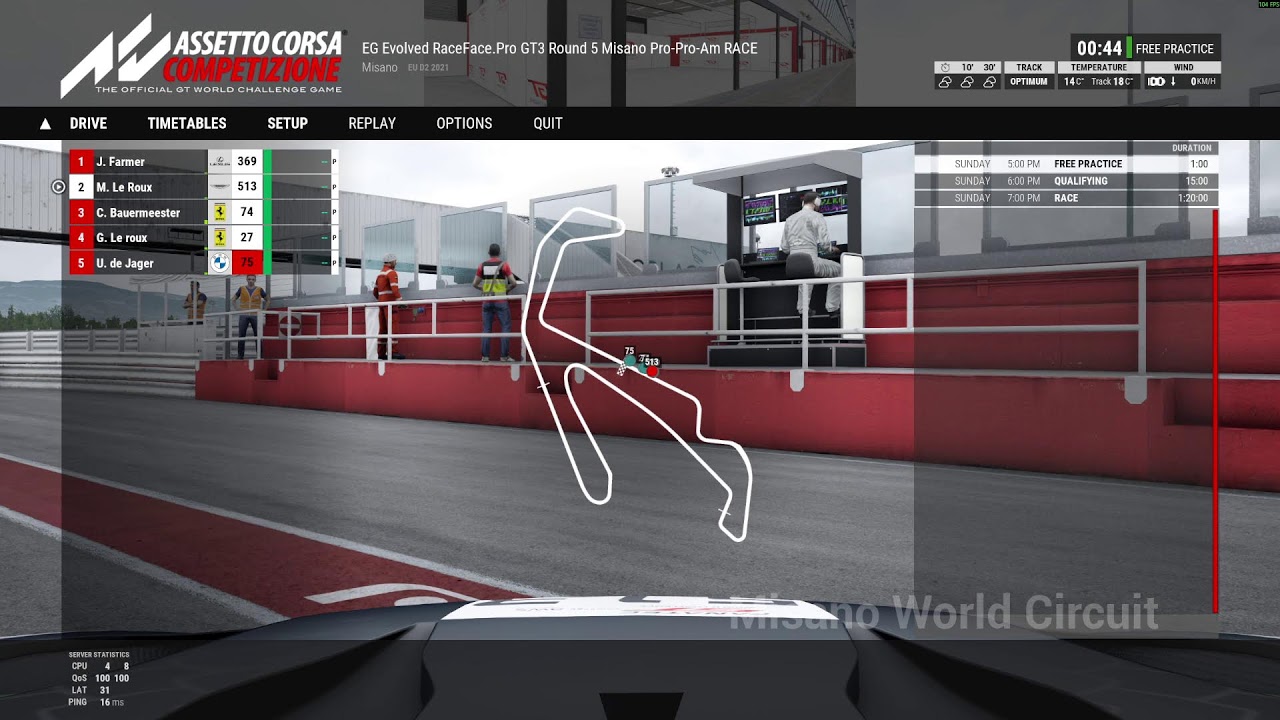The height and width of the screenshot is (720, 1280).
Task: Click the CPU 4 8 server statistic
Action: (99, 666)
